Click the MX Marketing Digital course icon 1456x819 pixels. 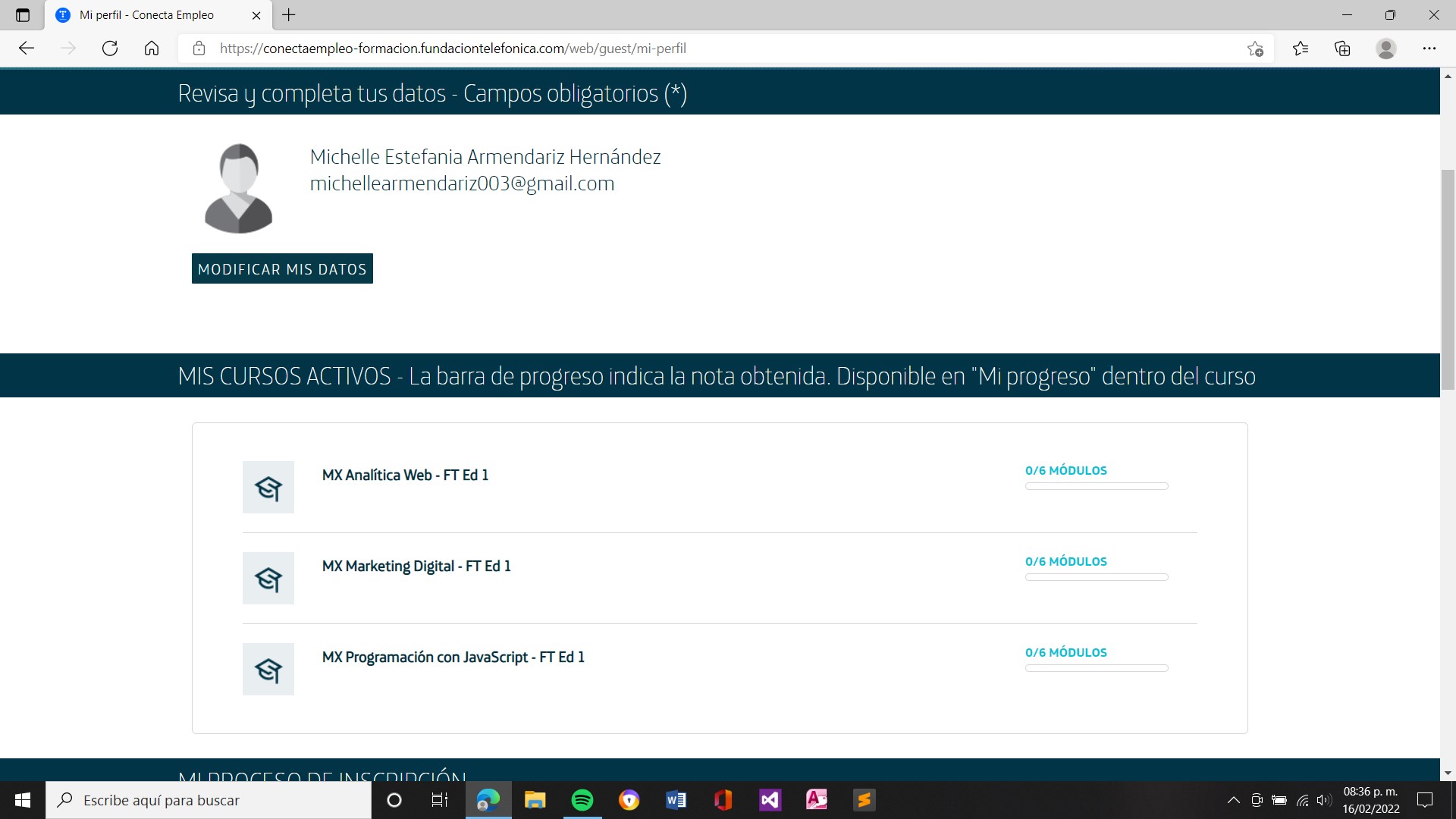coord(268,578)
